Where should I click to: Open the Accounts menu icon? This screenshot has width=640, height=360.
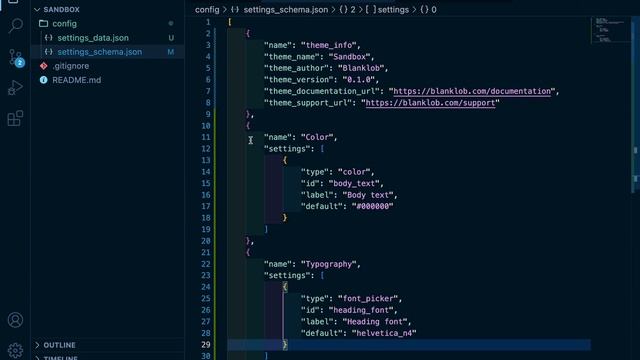15,320
